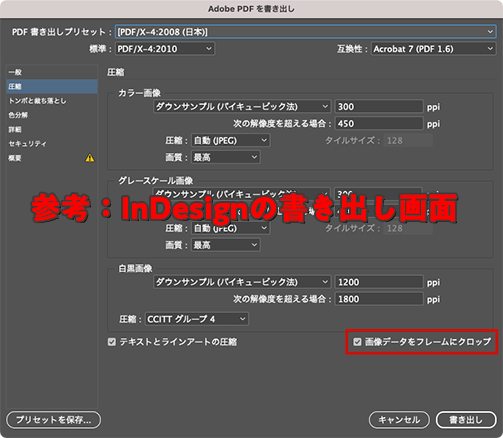Select トンボと裁ち落とし in the sidebar
Screen dimensions: 503x438
[52, 101]
